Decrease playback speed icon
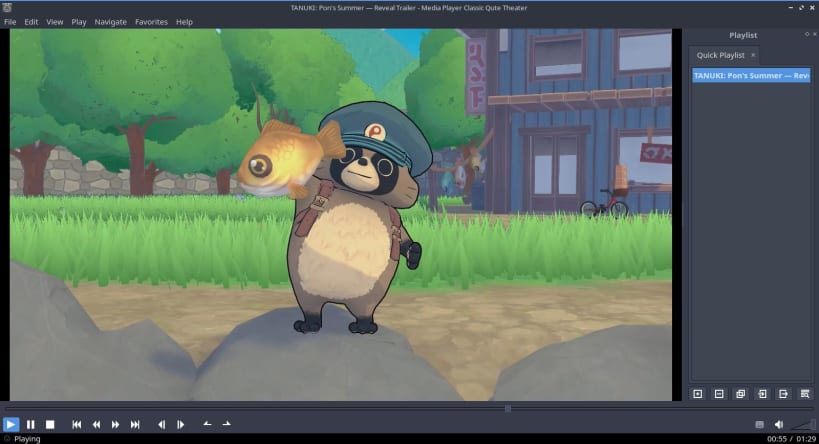This screenshot has width=819, height=444. pos(207,424)
